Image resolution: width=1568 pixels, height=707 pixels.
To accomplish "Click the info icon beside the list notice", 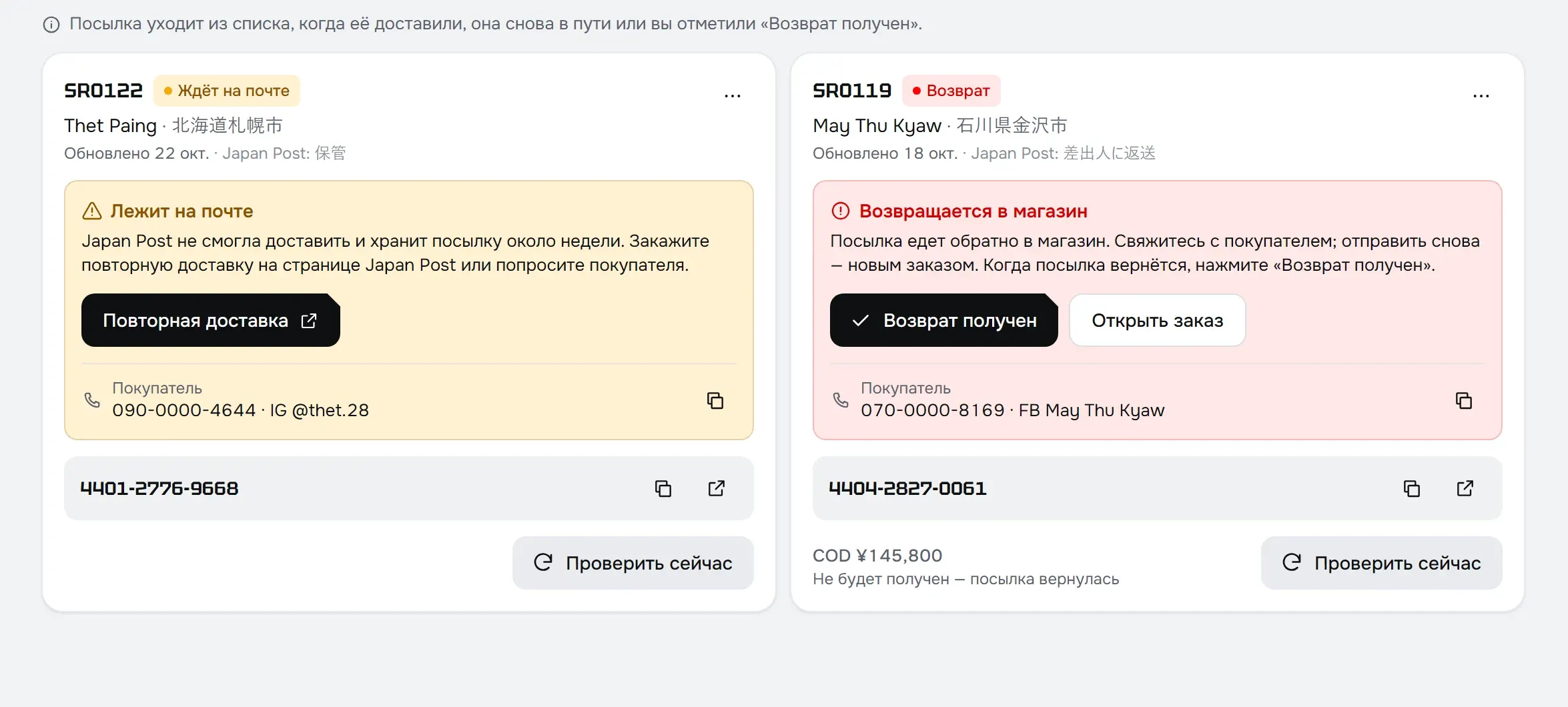I will coord(51,25).
